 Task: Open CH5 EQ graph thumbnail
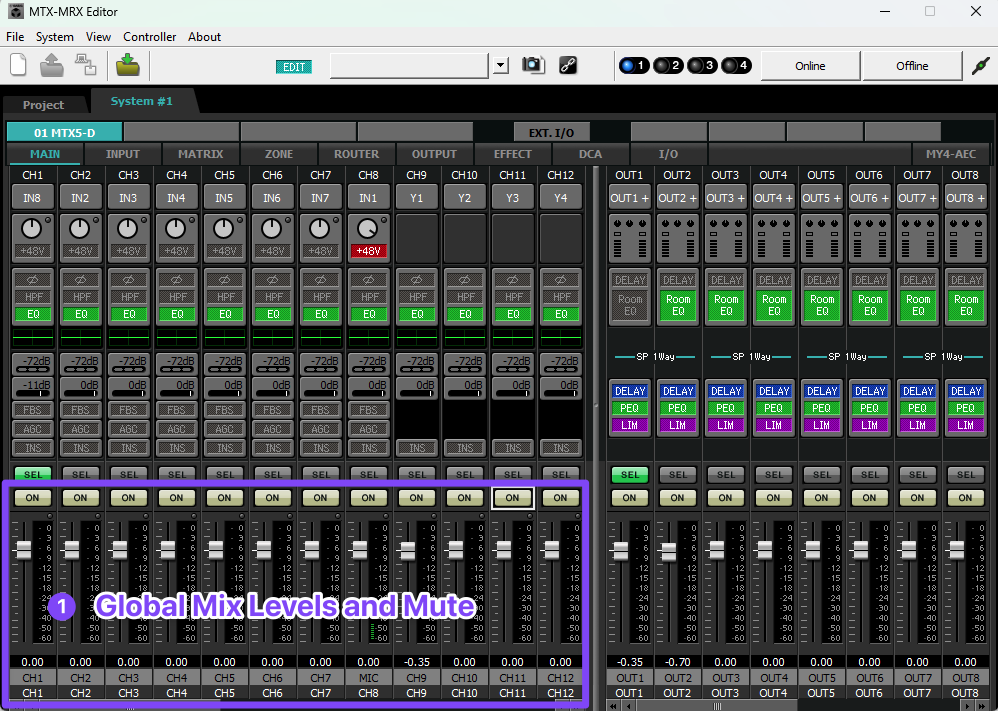click(225, 337)
